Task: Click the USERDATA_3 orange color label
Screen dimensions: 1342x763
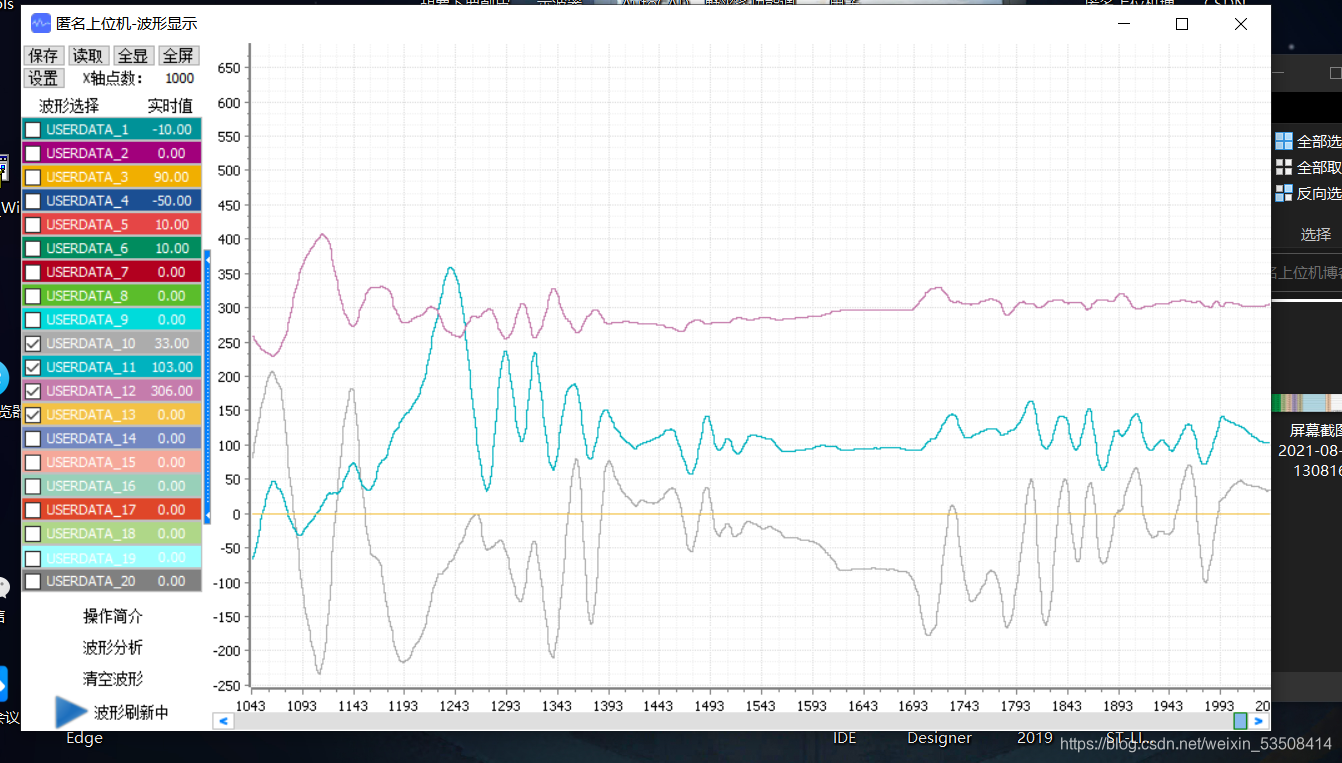Action: tap(87, 177)
